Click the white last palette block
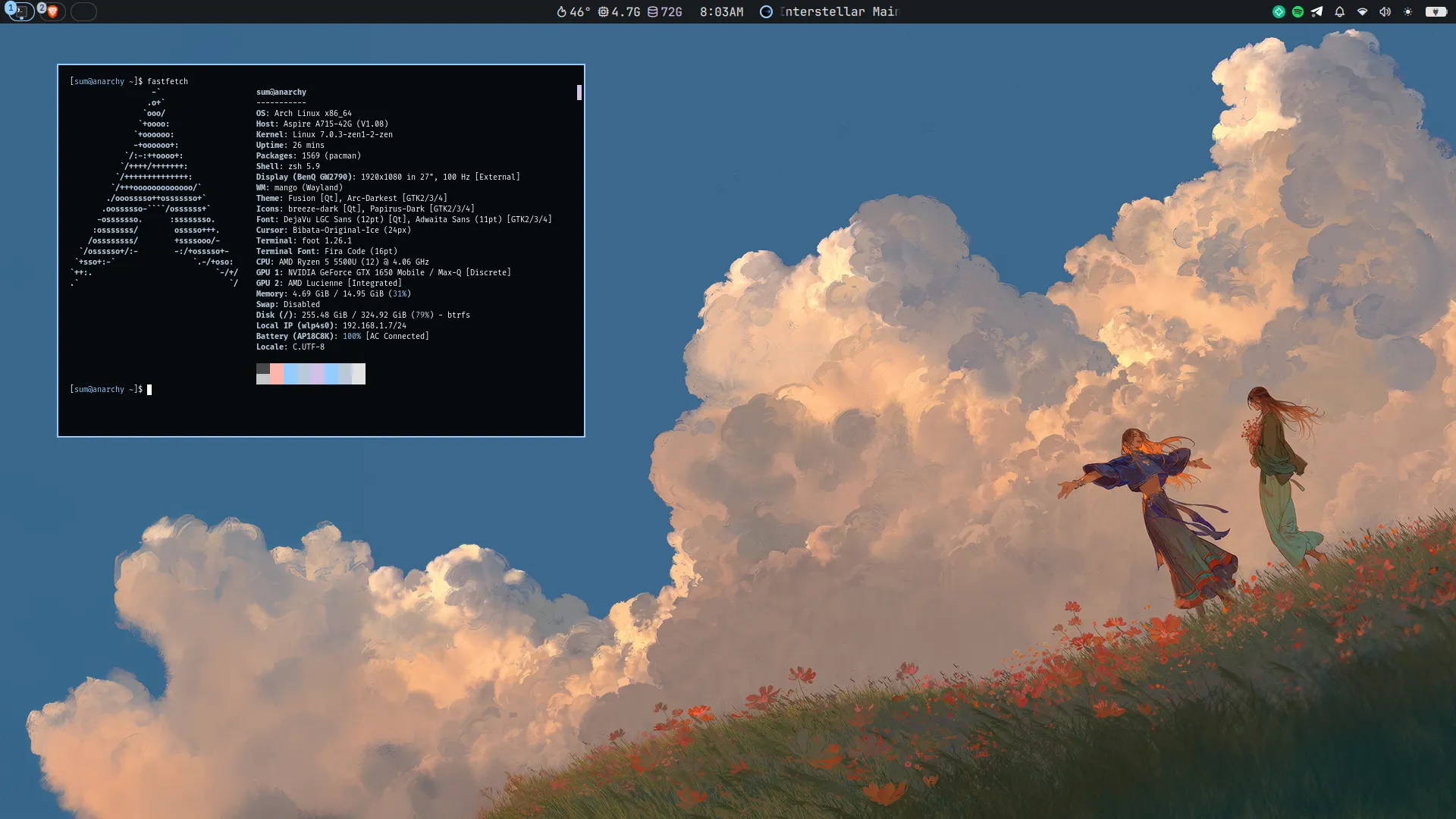The width and height of the screenshot is (1456, 819). coord(359,374)
